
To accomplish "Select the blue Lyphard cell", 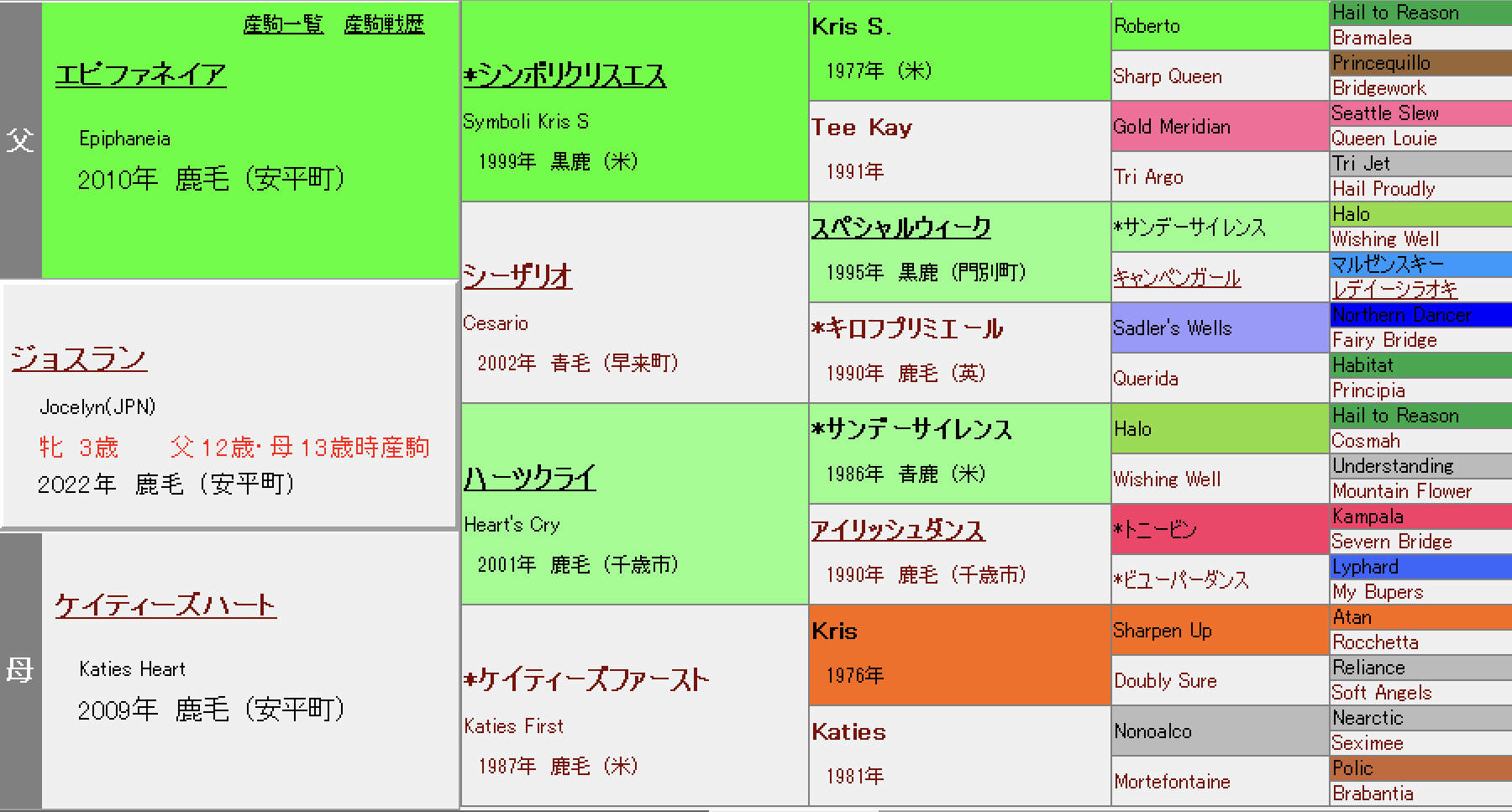I will [x=1420, y=567].
